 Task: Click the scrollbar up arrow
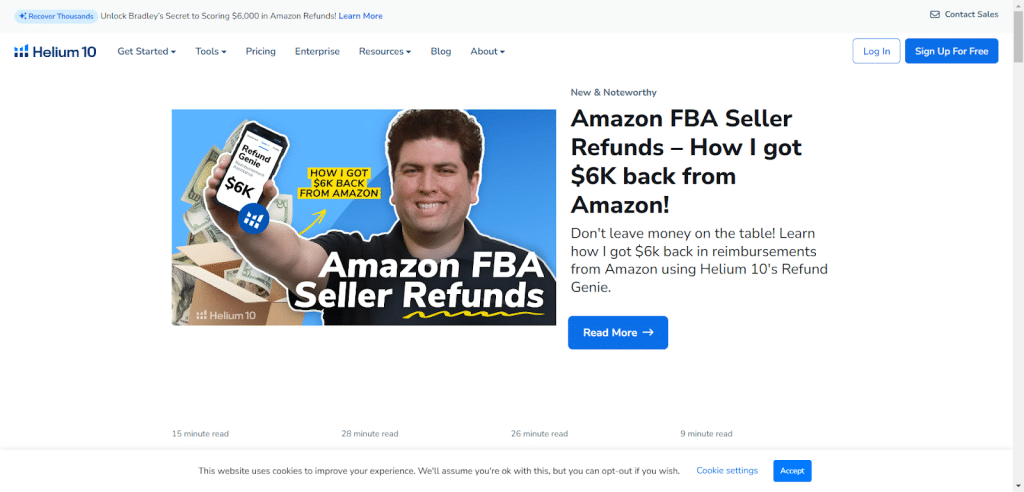[x=1018, y=5]
